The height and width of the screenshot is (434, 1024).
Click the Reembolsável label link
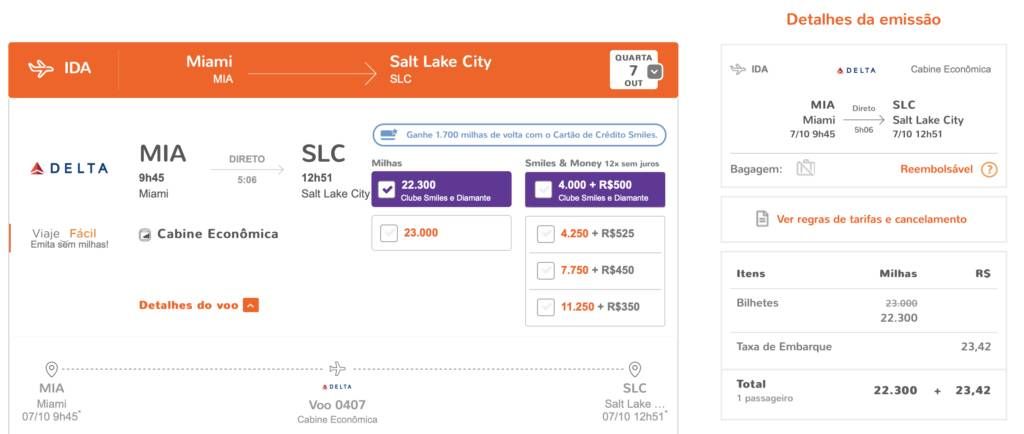click(936, 170)
